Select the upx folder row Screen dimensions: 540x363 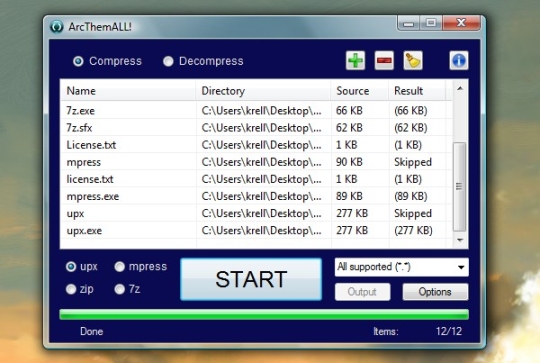(x=256, y=214)
